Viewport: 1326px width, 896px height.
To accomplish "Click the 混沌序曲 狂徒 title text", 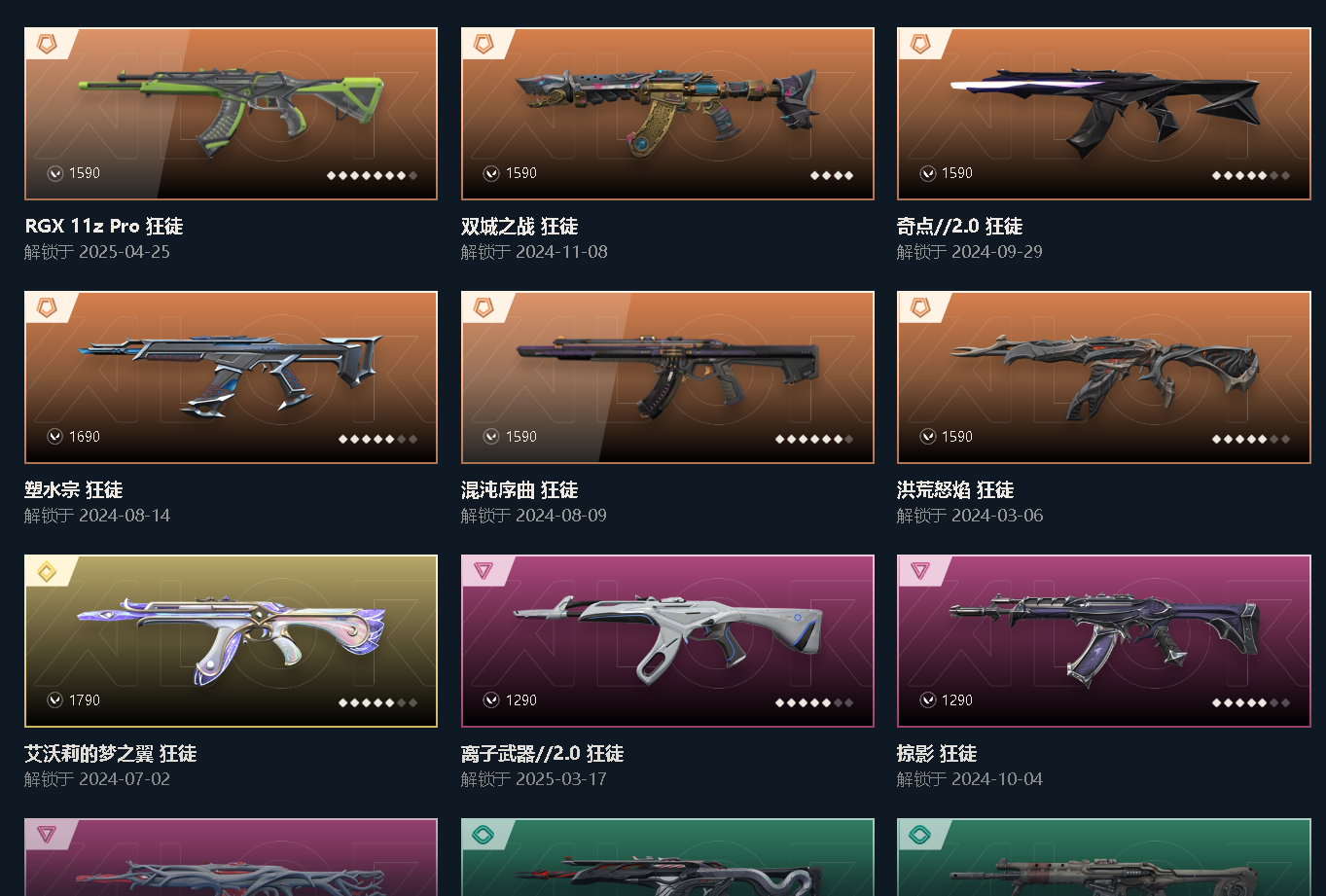I will coord(520,490).
